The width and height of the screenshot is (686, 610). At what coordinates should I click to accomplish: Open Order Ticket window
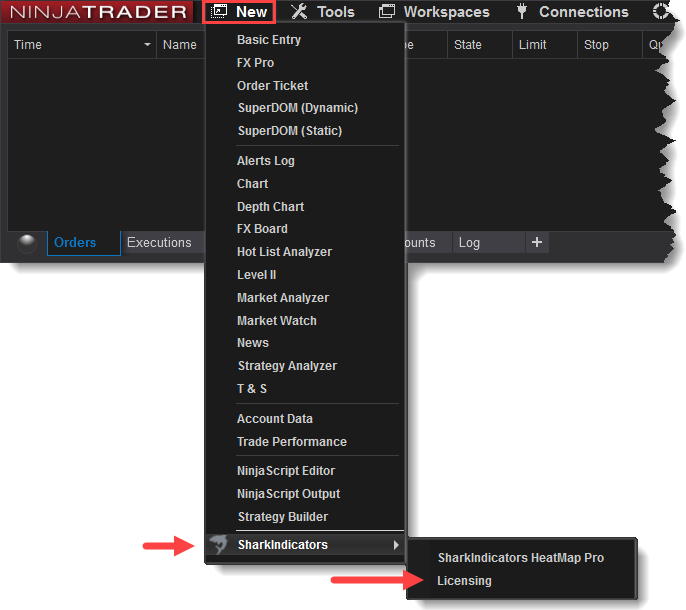[273, 86]
